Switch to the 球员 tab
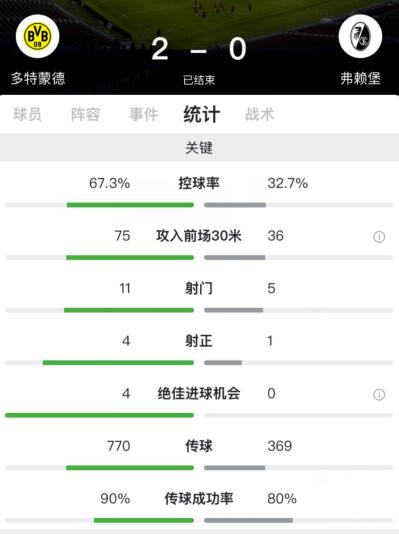 [27, 114]
